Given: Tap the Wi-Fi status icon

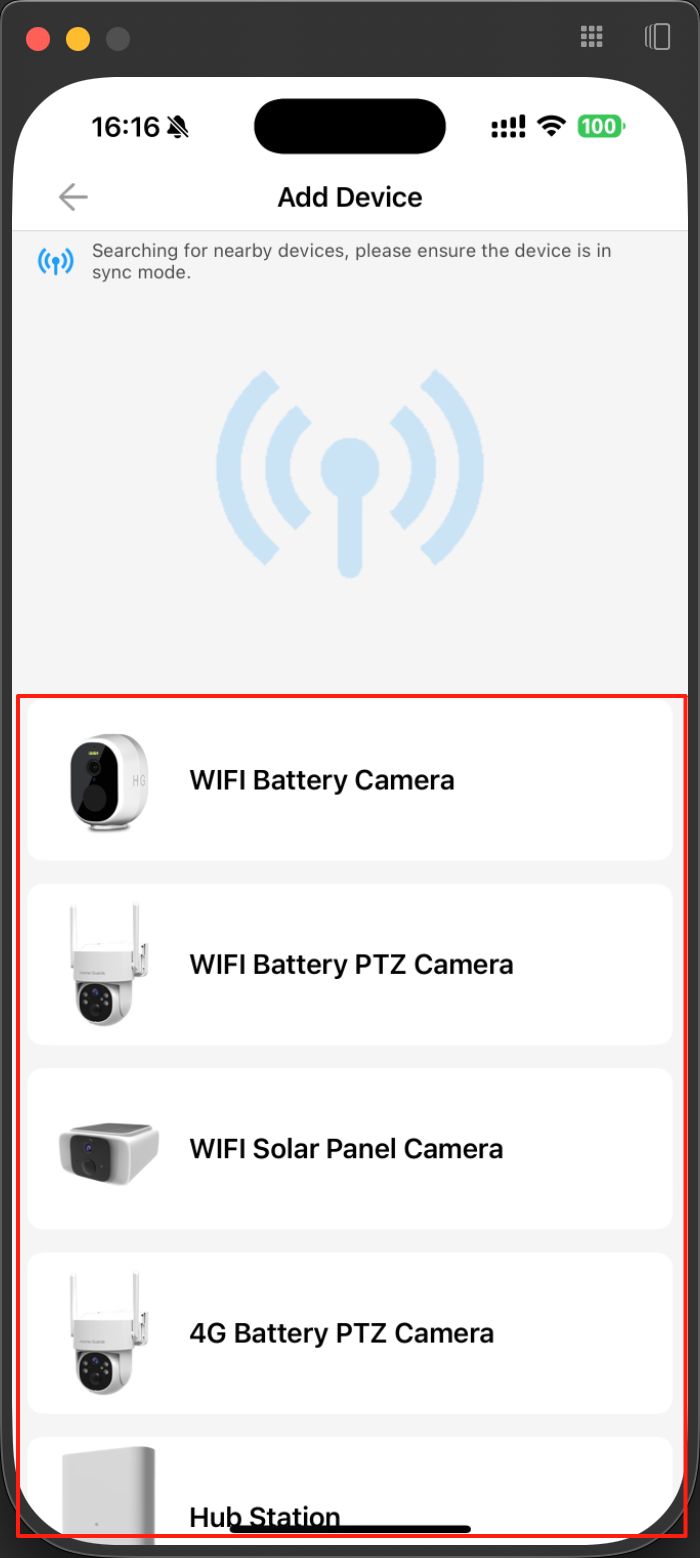Looking at the screenshot, I should point(551,127).
